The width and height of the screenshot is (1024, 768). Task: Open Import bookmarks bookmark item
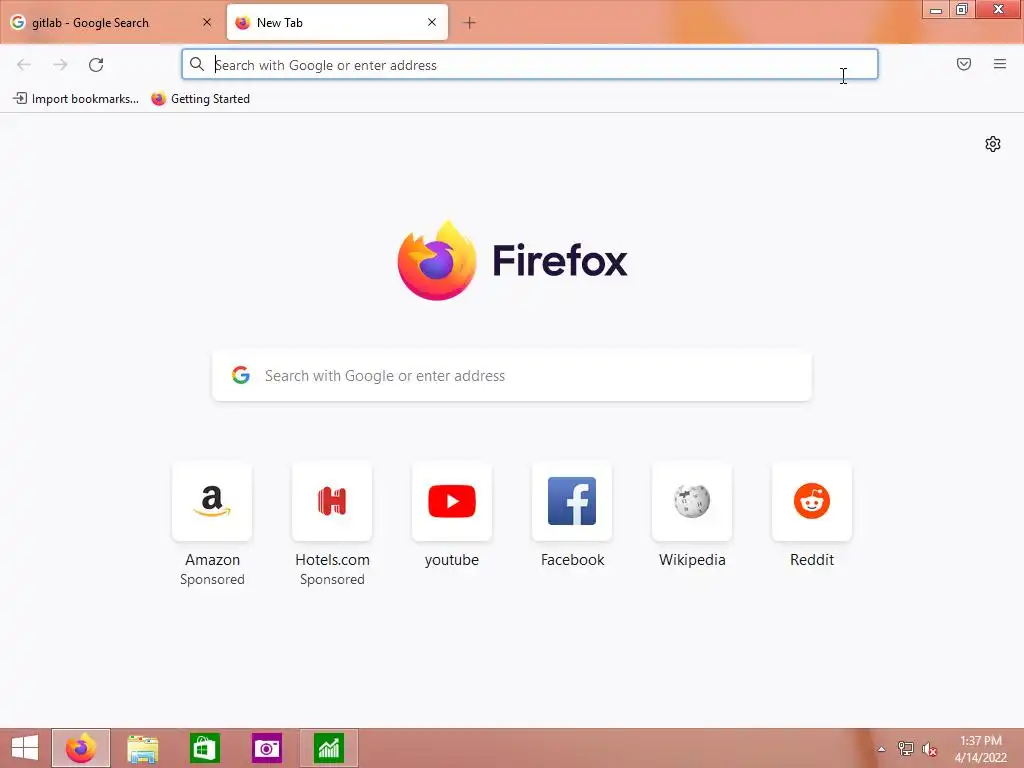(x=76, y=99)
